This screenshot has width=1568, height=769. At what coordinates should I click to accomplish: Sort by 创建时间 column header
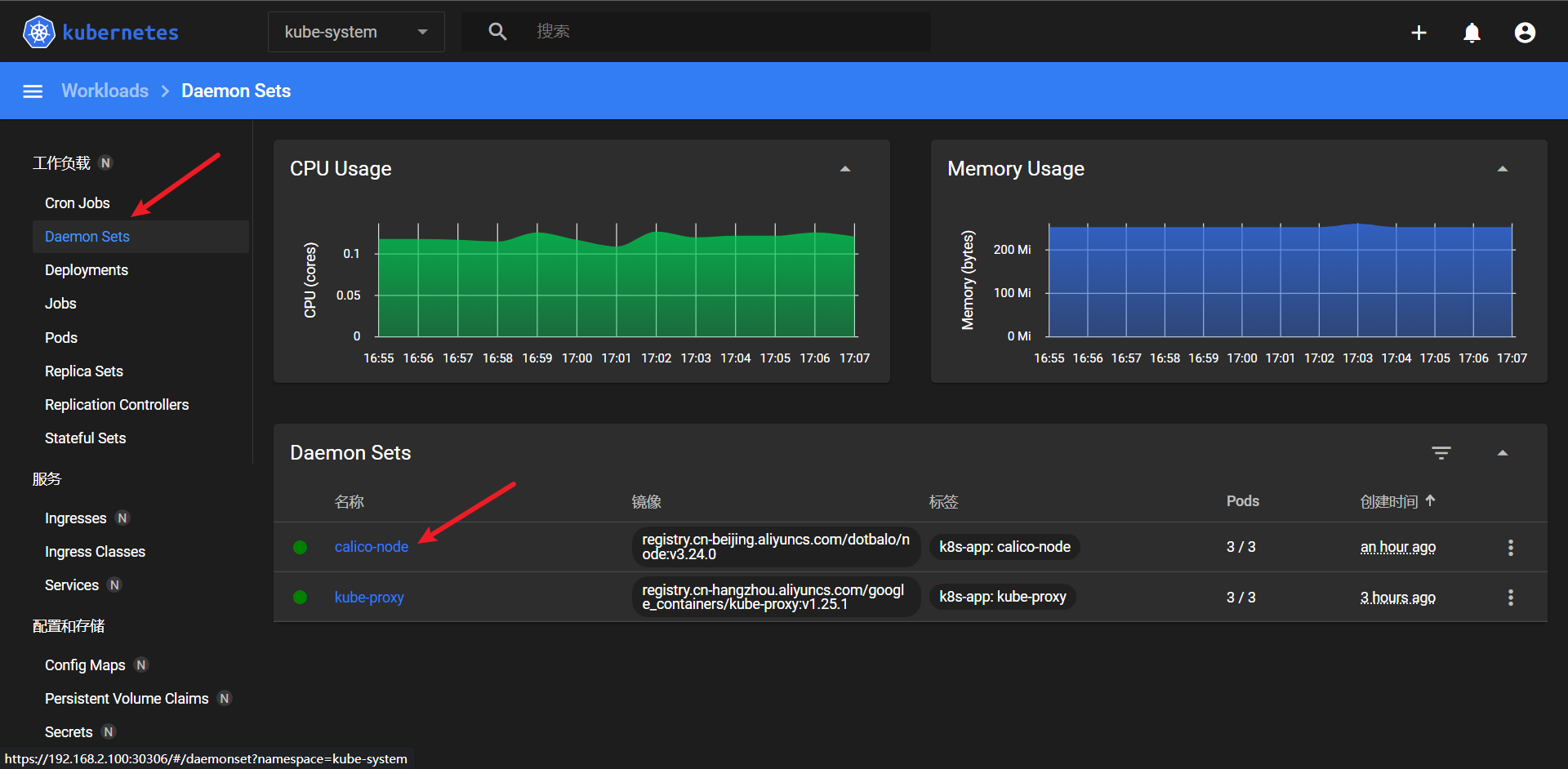pos(1389,502)
